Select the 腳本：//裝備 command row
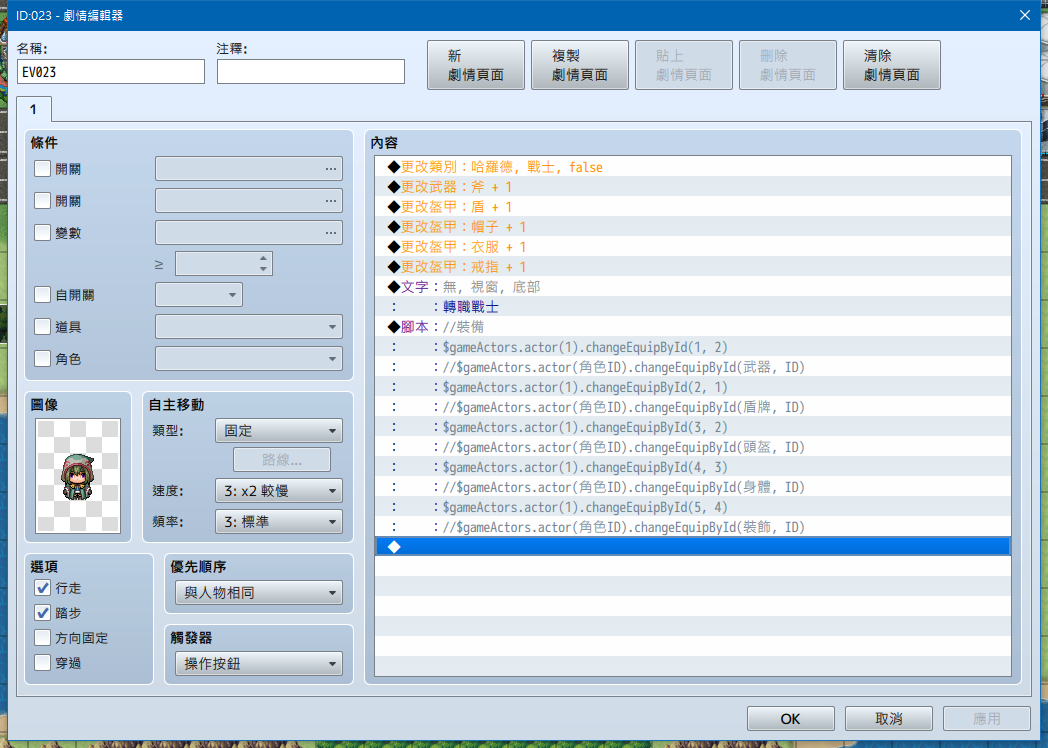Image resolution: width=1048 pixels, height=748 pixels. click(692, 327)
